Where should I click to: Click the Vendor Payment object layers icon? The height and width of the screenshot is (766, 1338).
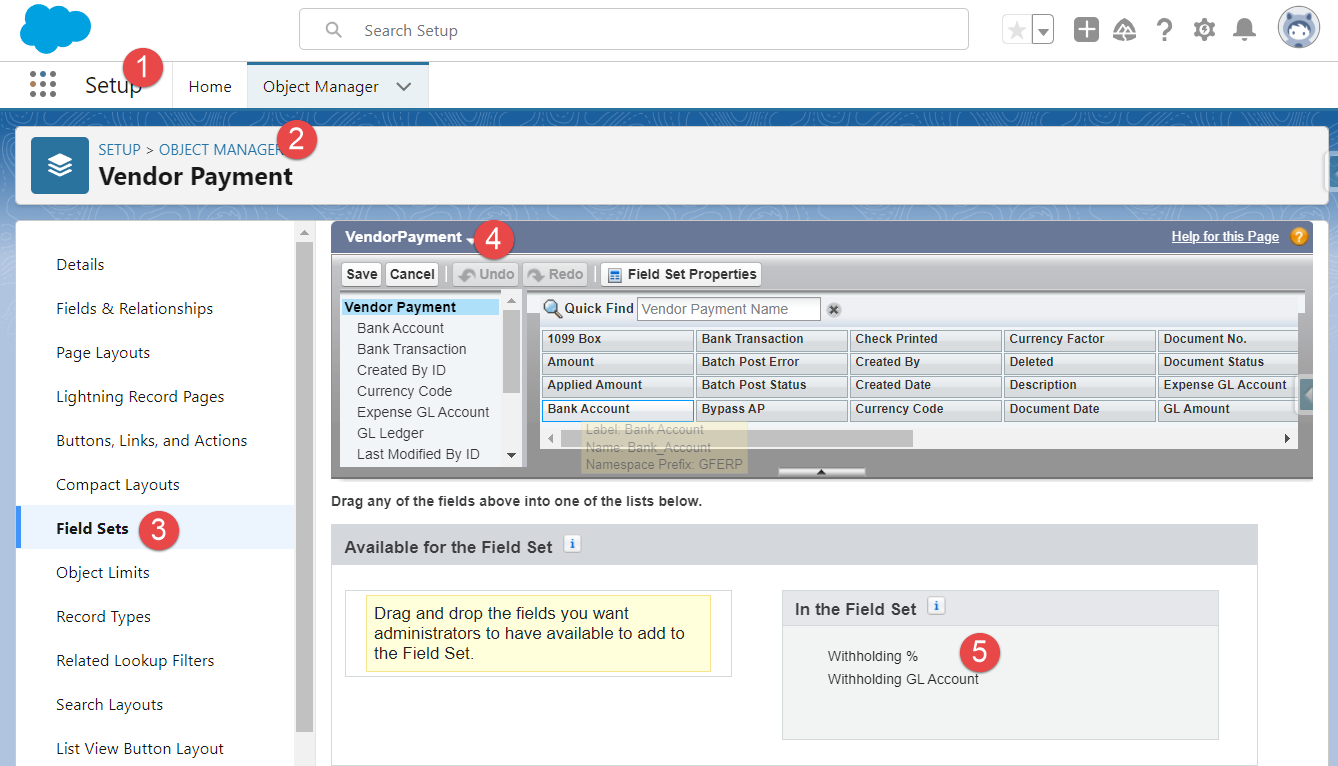(60, 165)
